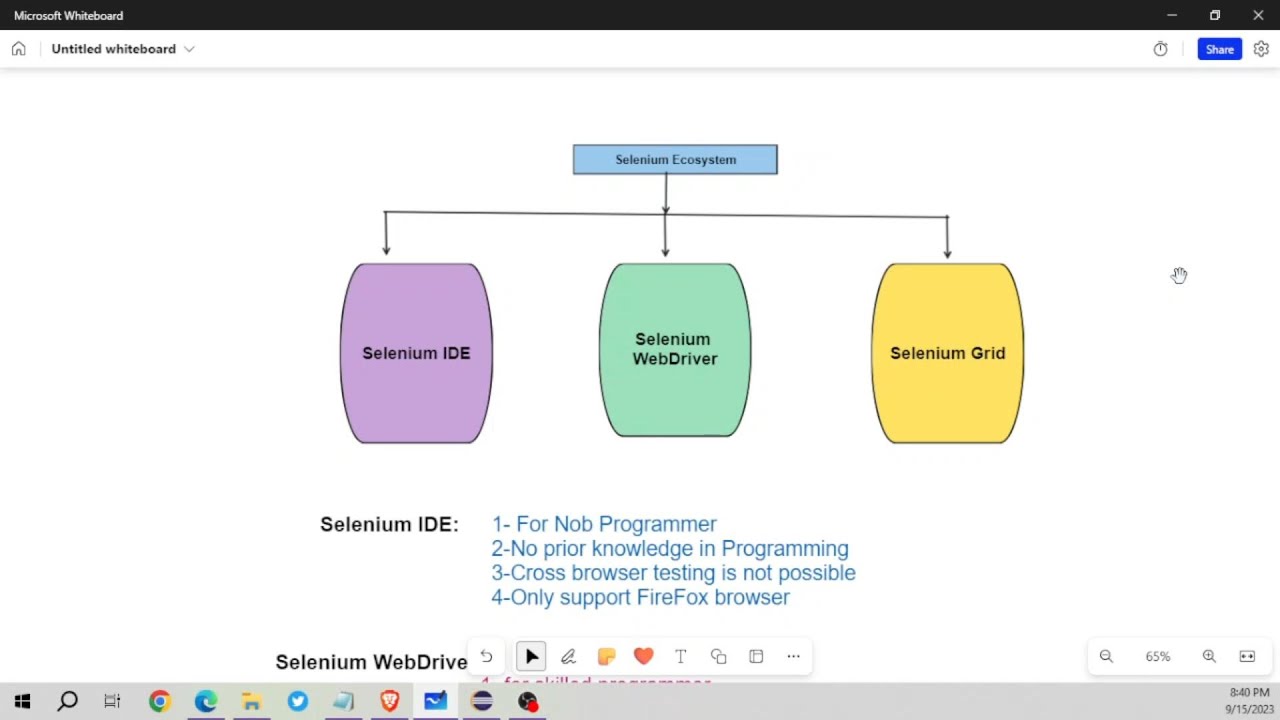Open File Explorer from taskbar
1280x720 pixels.
[x=251, y=702]
